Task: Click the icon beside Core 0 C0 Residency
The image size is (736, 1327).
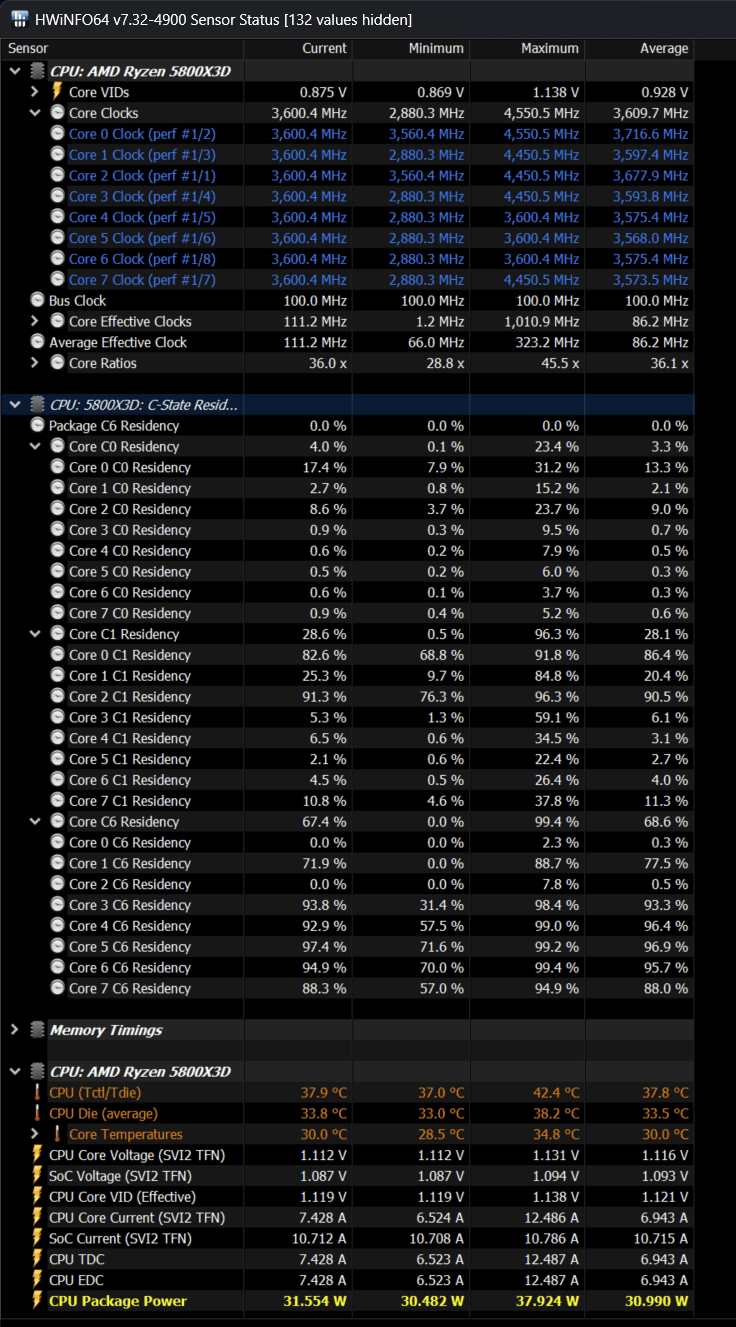Action: click(58, 467)
